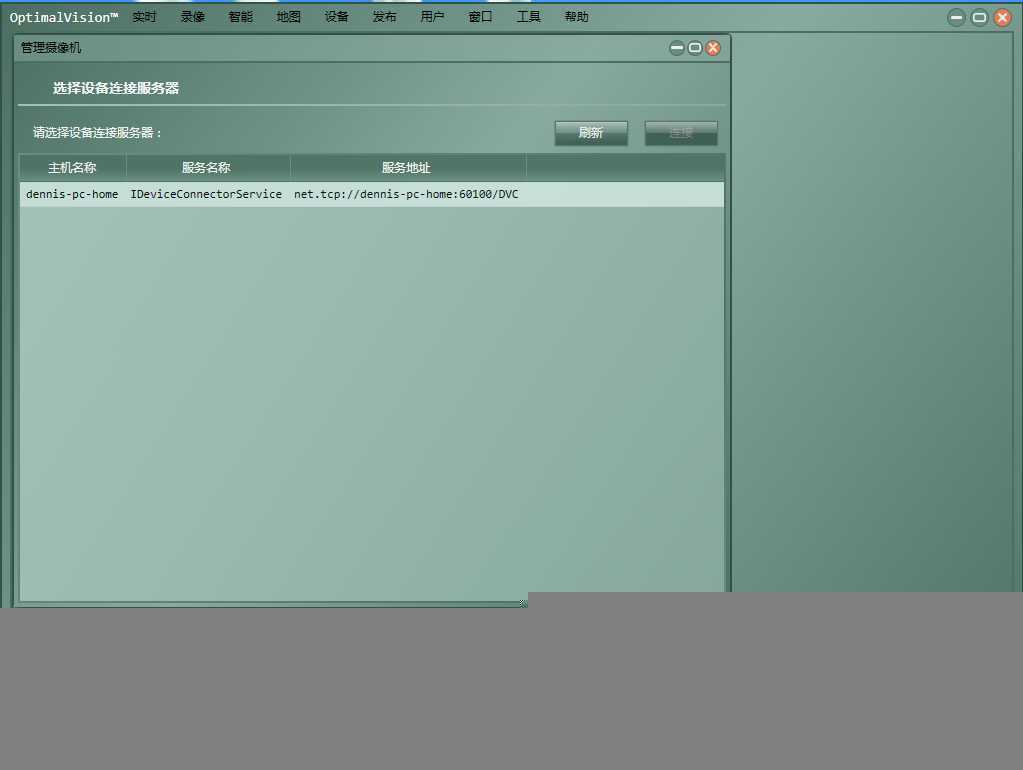Click the greyed-out 连接 button
Image resolution: width=1023 pixels, height=770 pixels.
click(681, 133)
